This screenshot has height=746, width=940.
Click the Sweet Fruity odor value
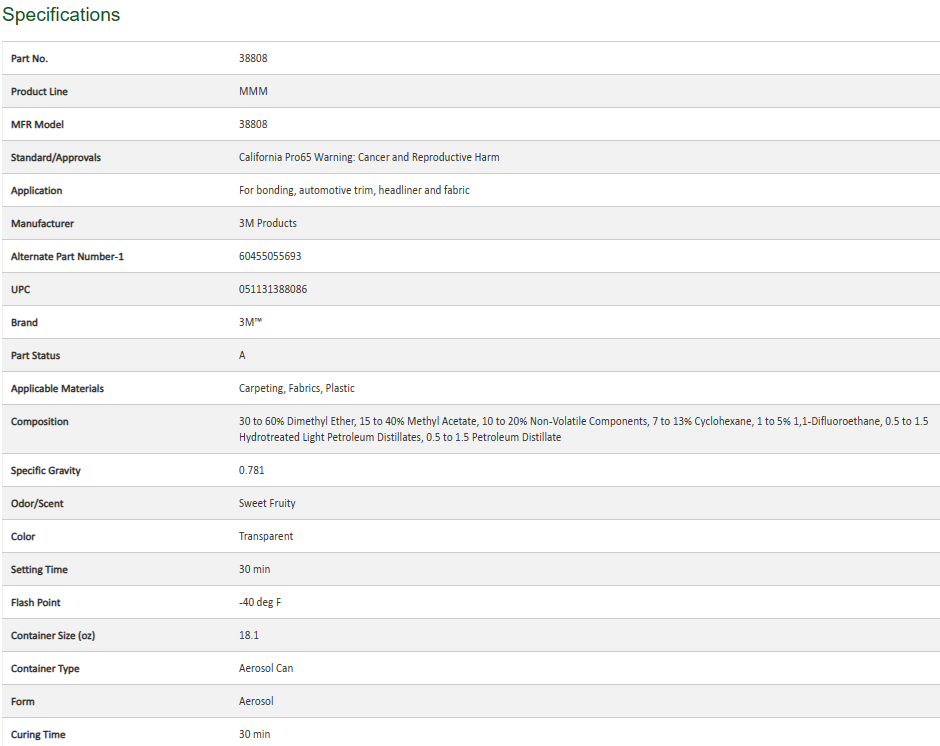click(x=267, y=503)
